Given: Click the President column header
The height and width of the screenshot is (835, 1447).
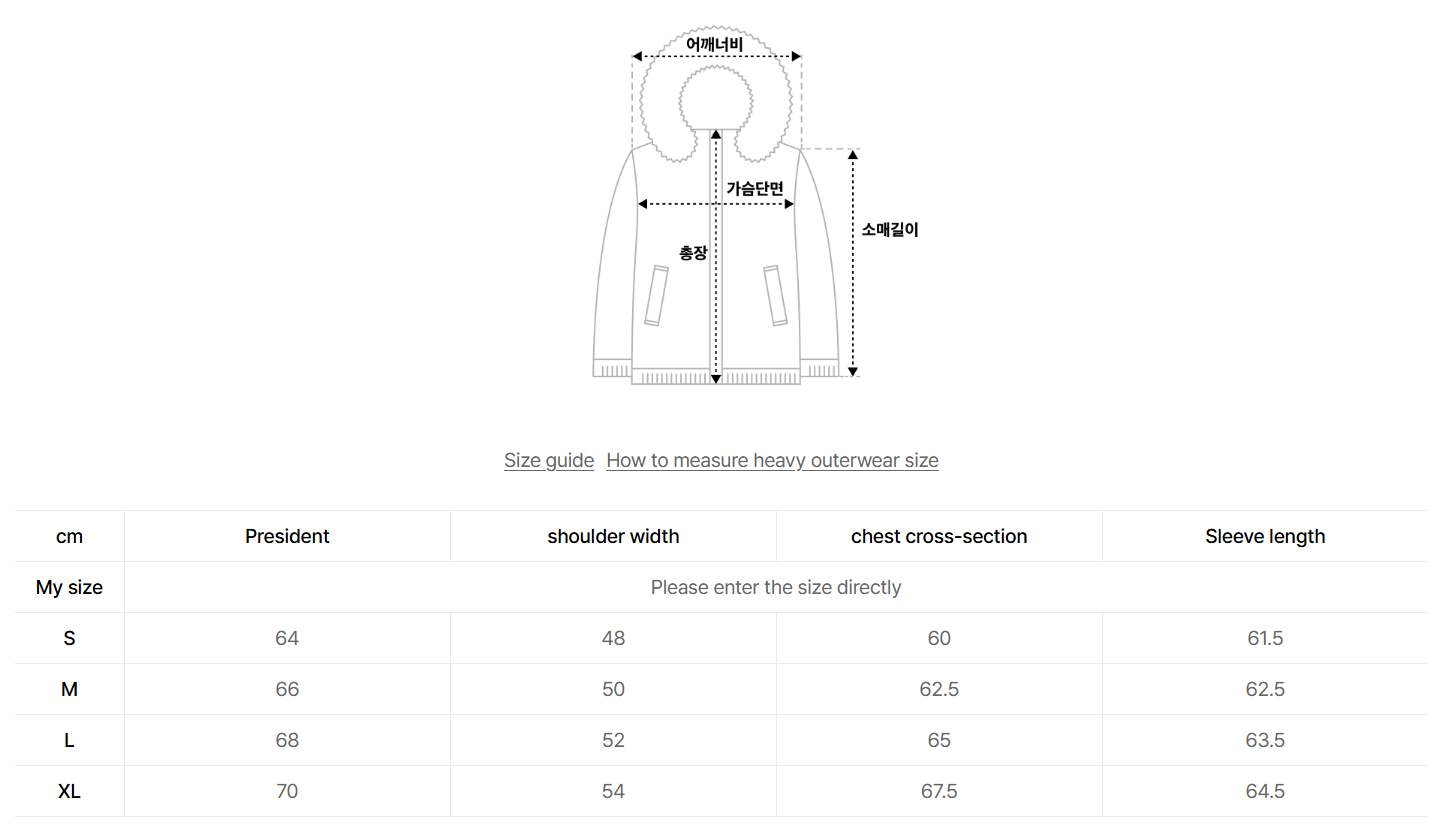Looking at the screenshot, I should click(x=287, y=536).
